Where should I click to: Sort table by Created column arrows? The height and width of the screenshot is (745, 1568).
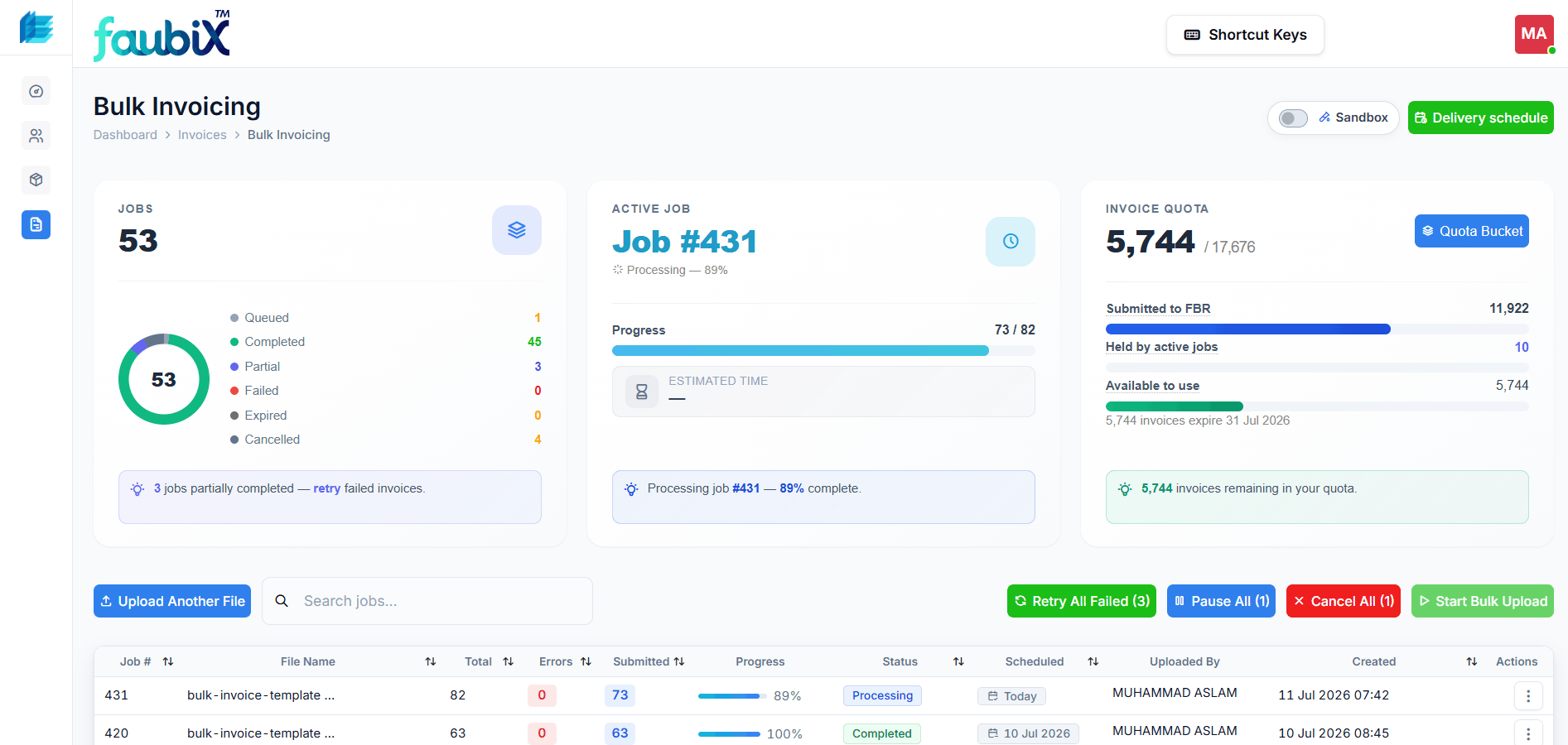coord(1472,661)
